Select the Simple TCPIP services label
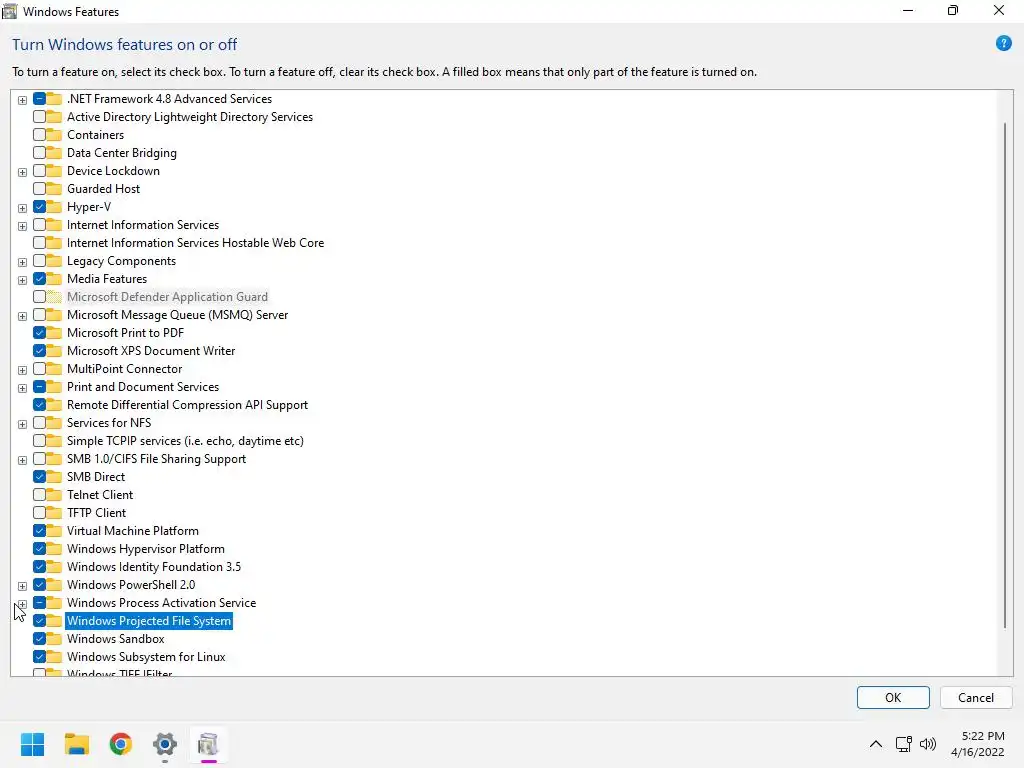The width and height of the screenshot is (1024, 768). tap(185, 441)
